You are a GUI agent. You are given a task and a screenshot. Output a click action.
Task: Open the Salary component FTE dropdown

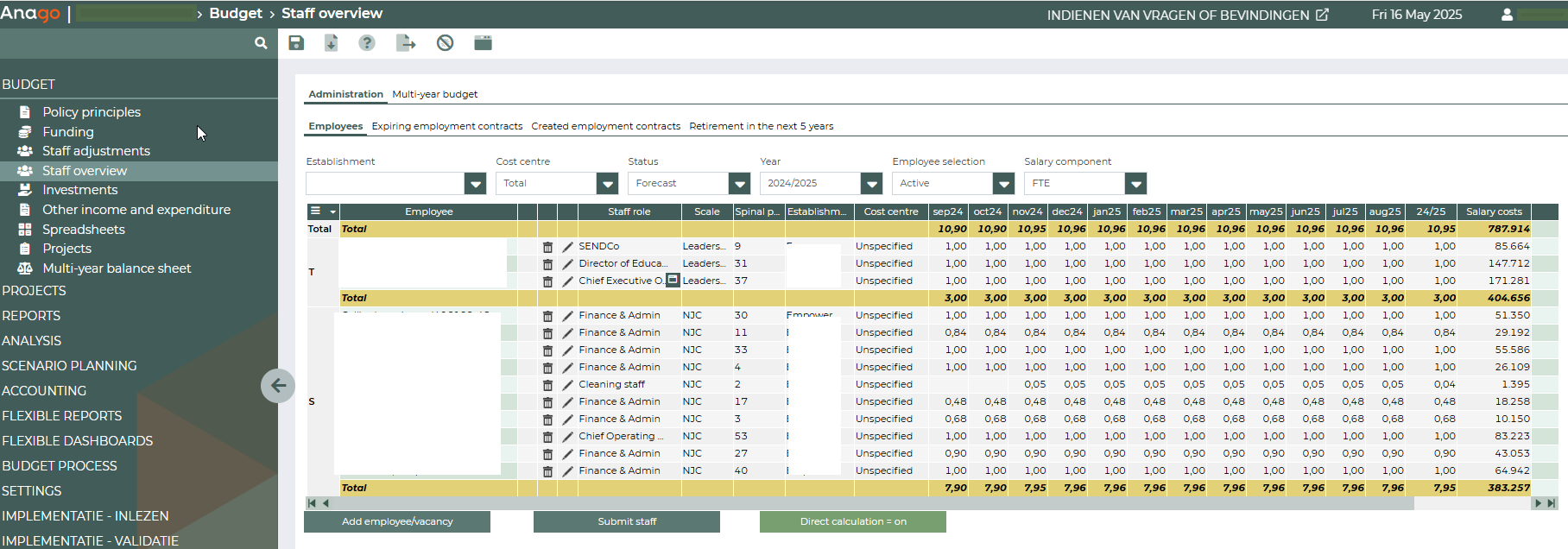click(x=1135, y=183)
